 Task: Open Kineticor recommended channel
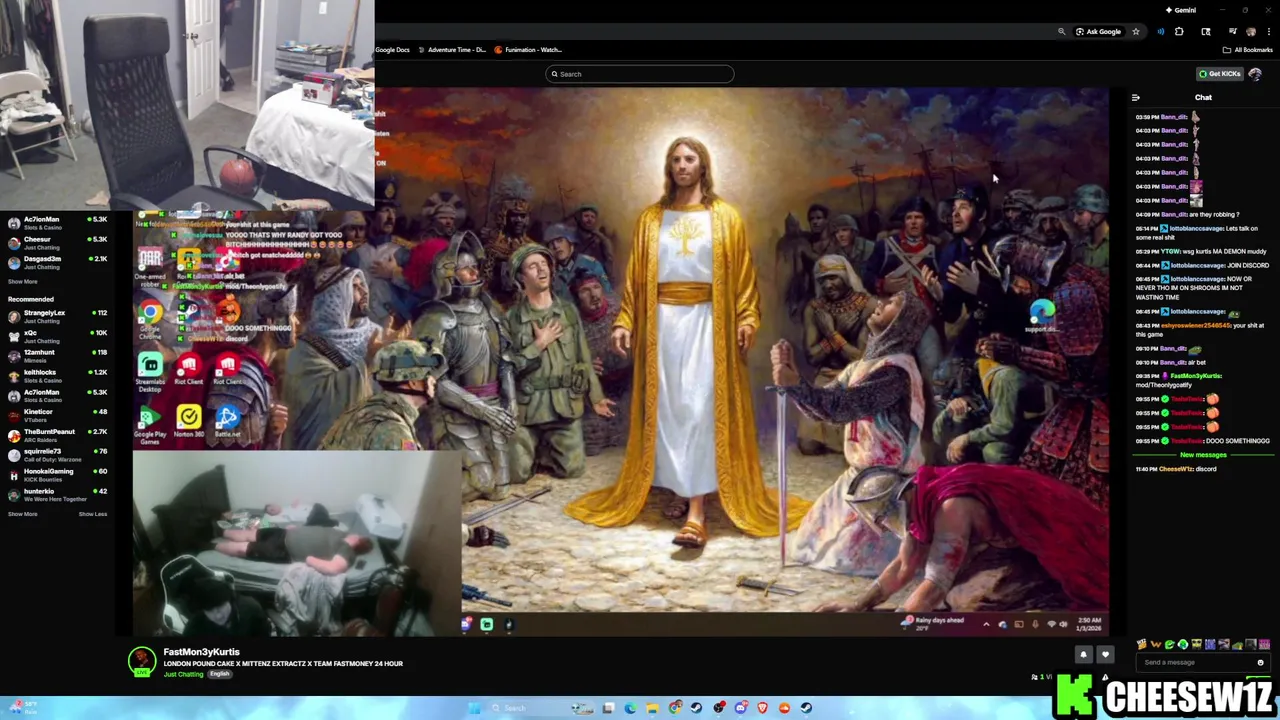58,416
